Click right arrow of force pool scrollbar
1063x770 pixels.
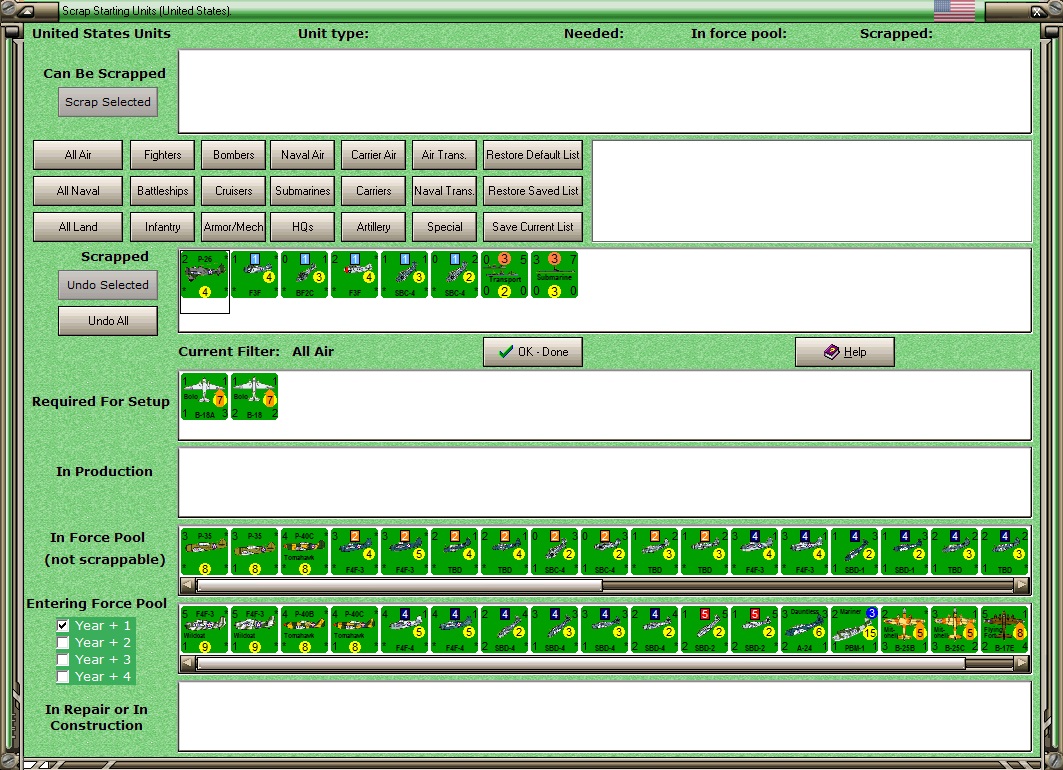(x=1021, y=585)
